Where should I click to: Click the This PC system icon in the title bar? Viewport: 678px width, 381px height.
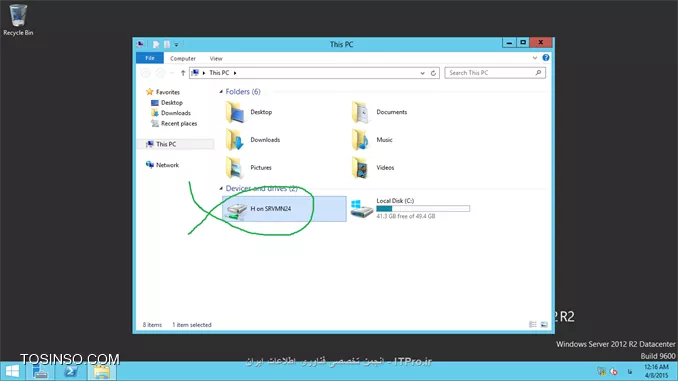coord(140,44)
